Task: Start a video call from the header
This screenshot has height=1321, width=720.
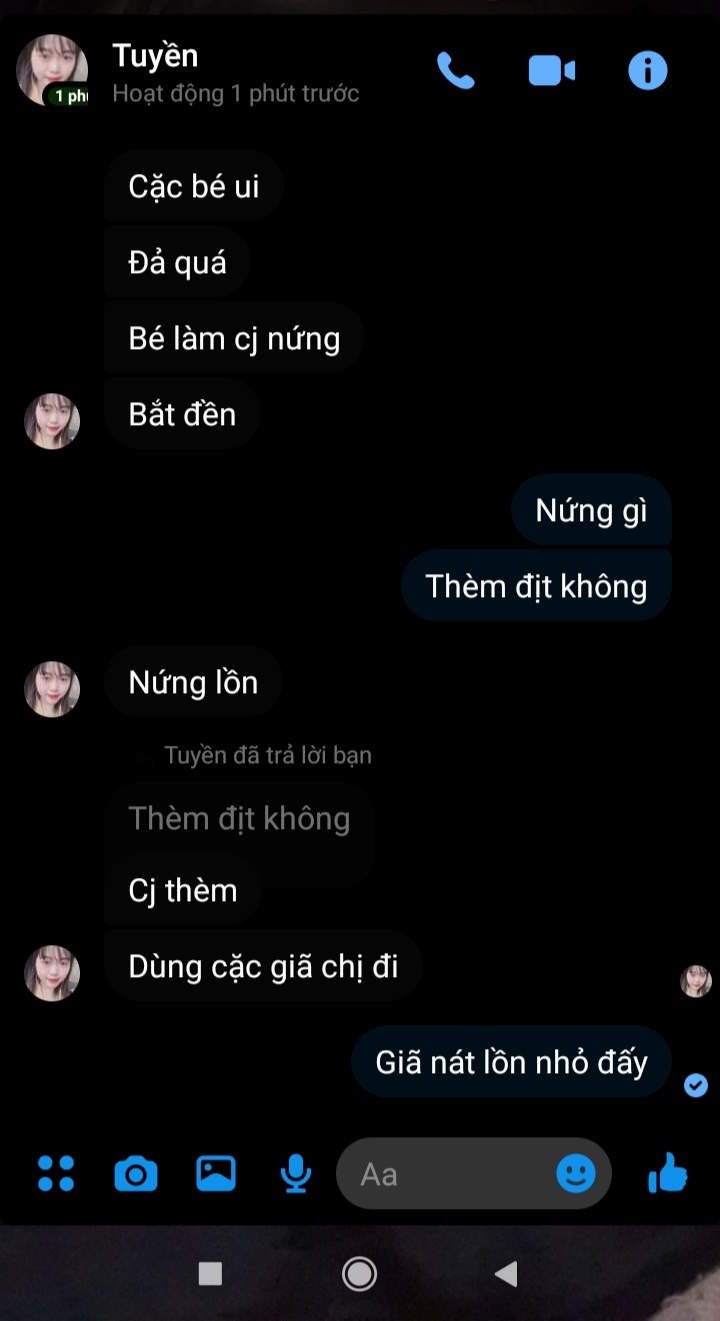Action: [552, 71]
